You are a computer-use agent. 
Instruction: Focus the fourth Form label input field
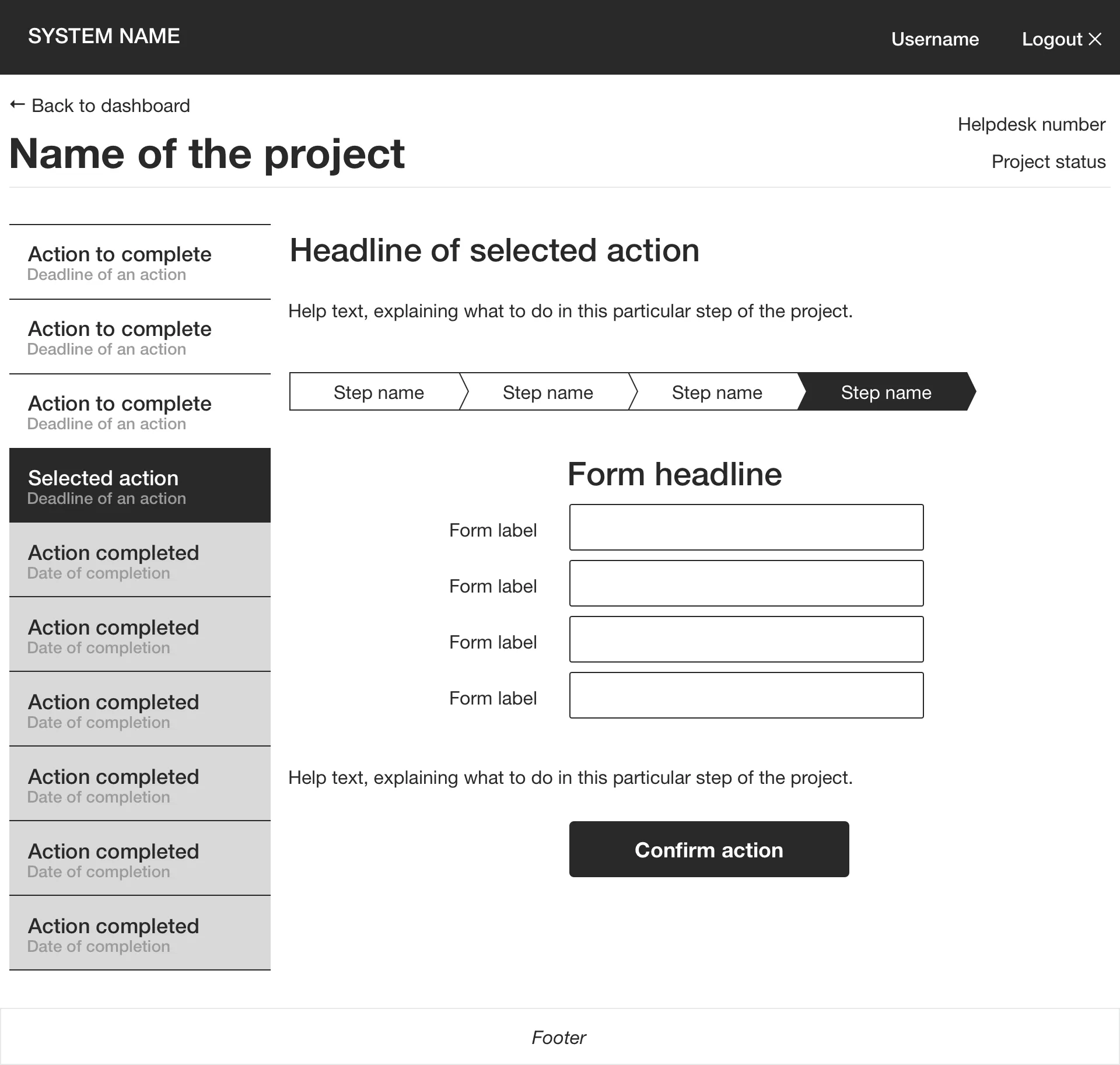pos(746,695)
